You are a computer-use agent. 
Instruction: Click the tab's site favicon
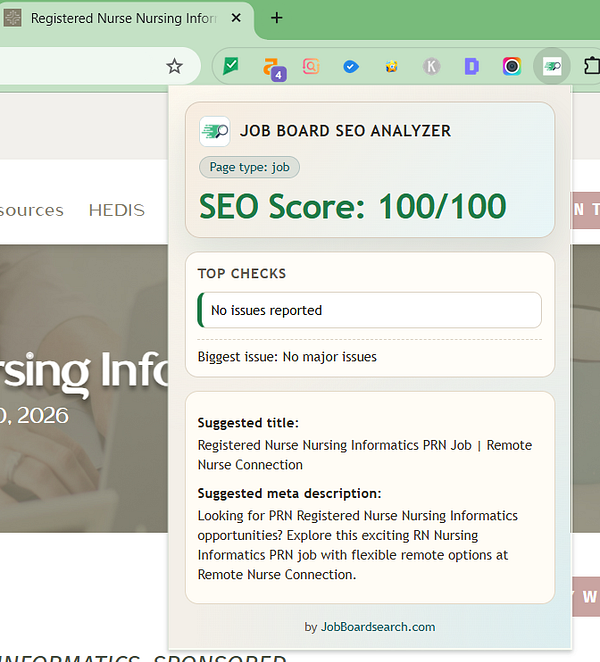(13, 18)
